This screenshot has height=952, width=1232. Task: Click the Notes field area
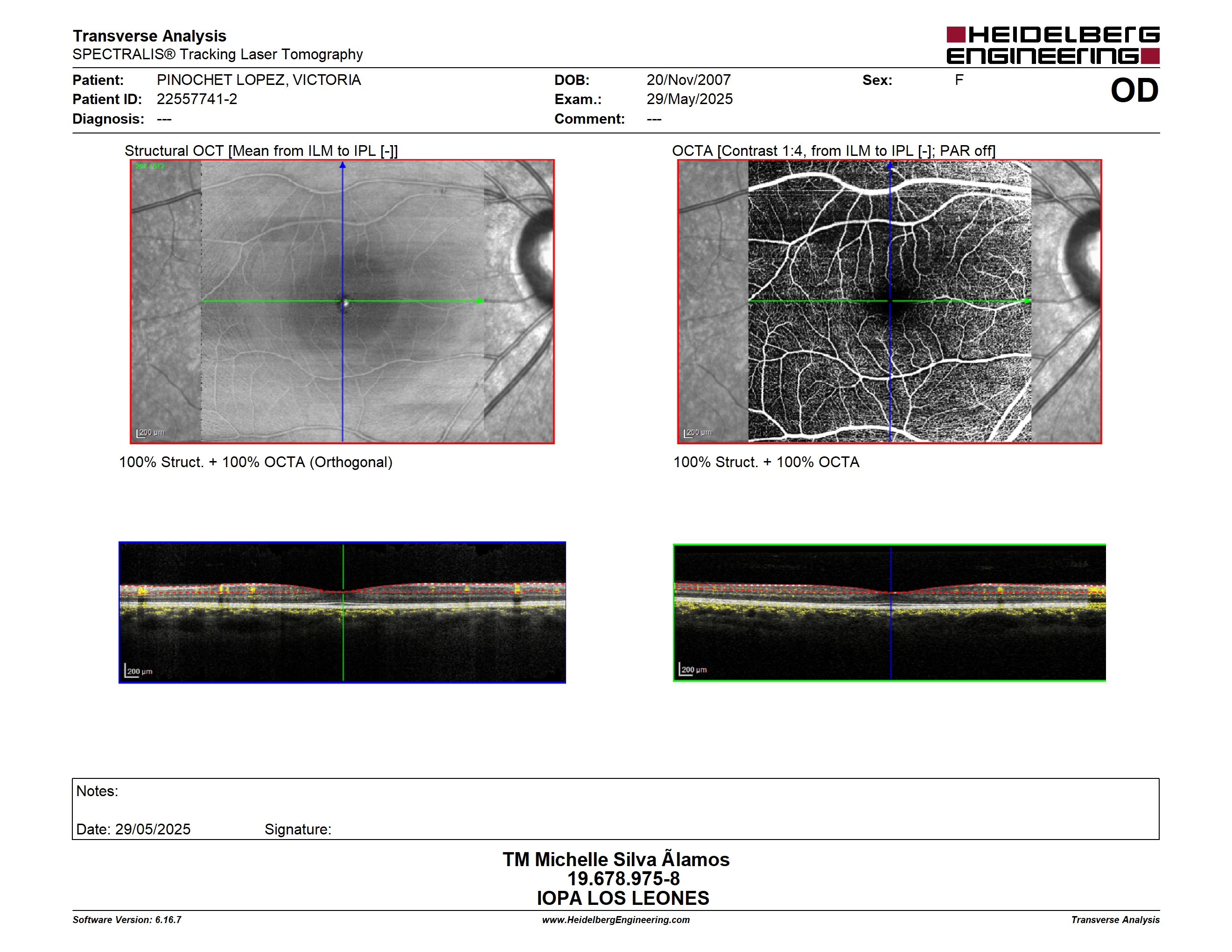point(616,809)
